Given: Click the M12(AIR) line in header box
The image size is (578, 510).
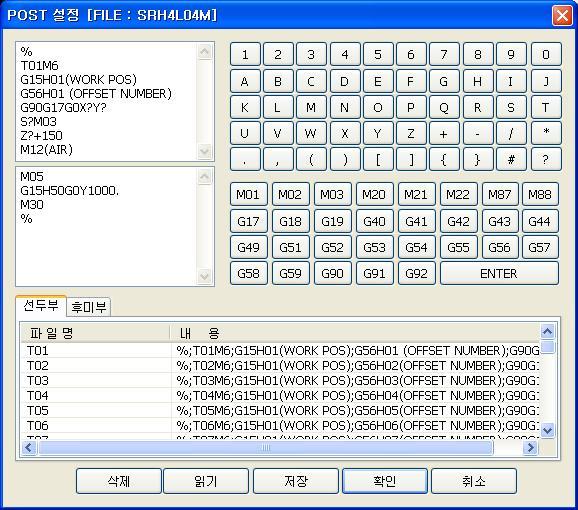Looking at the screenshot, I should (46, 150).
